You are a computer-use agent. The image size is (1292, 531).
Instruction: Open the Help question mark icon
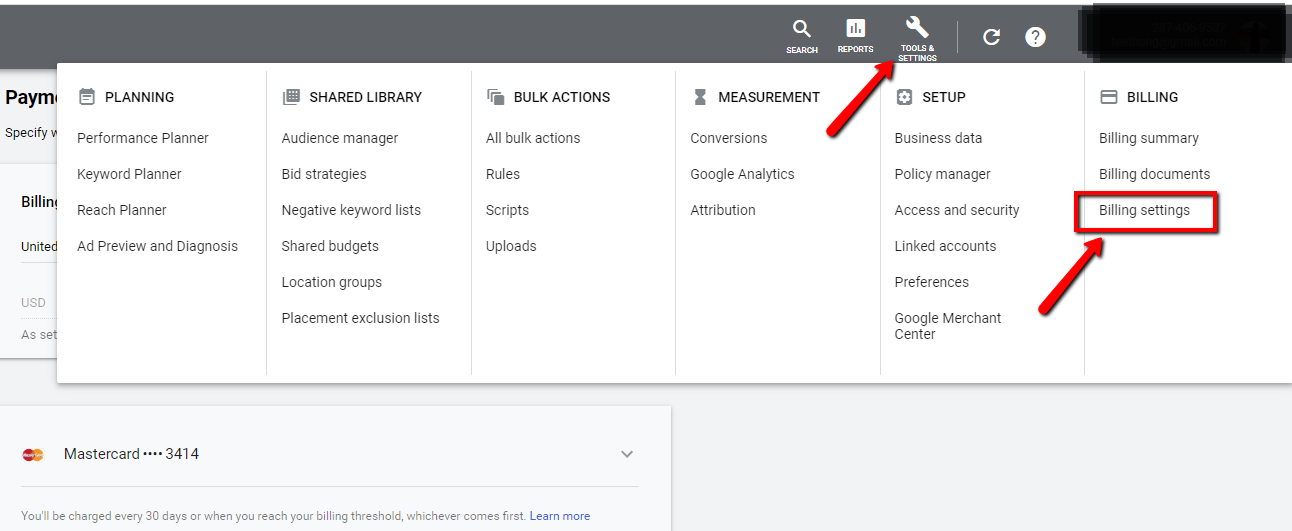[x=1036, y=37]
